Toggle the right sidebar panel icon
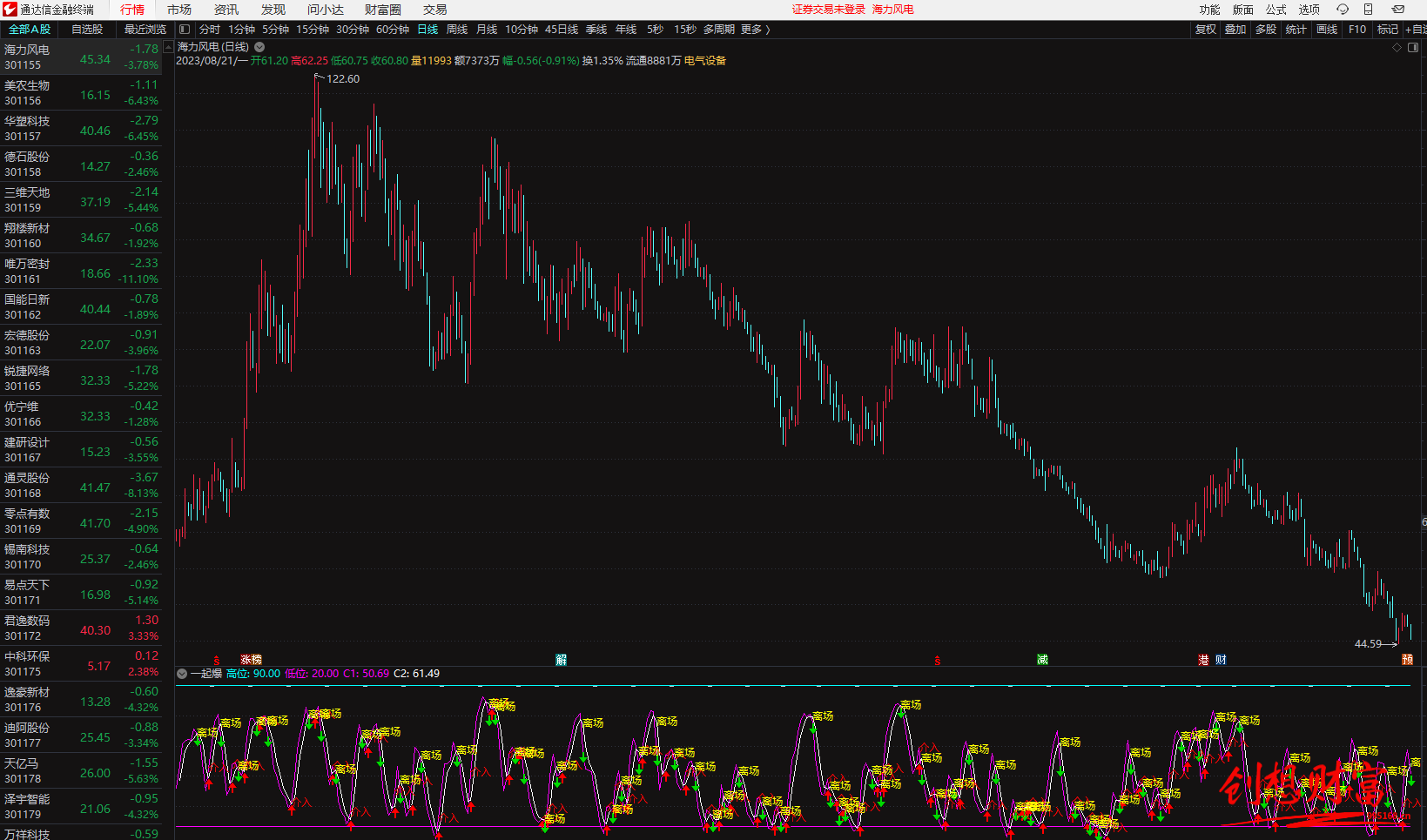1427x840 pixels. [1413, 47]
